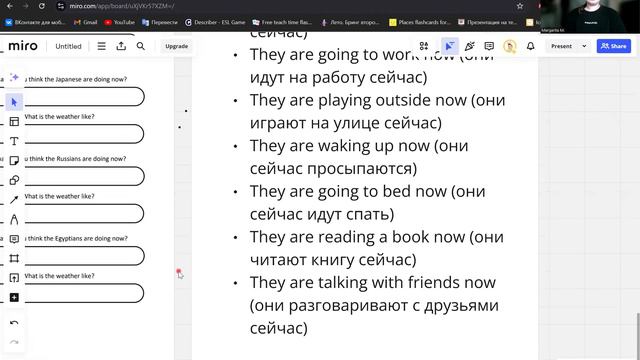Focus the miro.com address bar
This screenshot has height=360, width=640.
tap(286, 6)
